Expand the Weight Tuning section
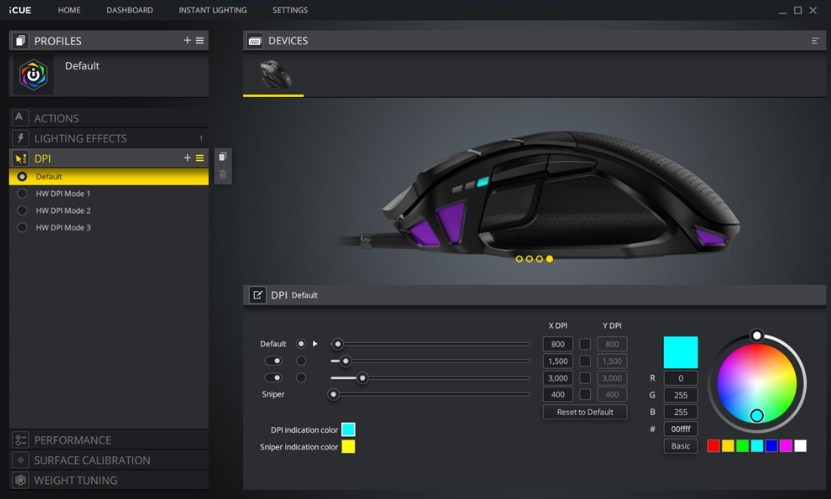The height and width of the screenshot is (499, 831). (x=109, y=480)
